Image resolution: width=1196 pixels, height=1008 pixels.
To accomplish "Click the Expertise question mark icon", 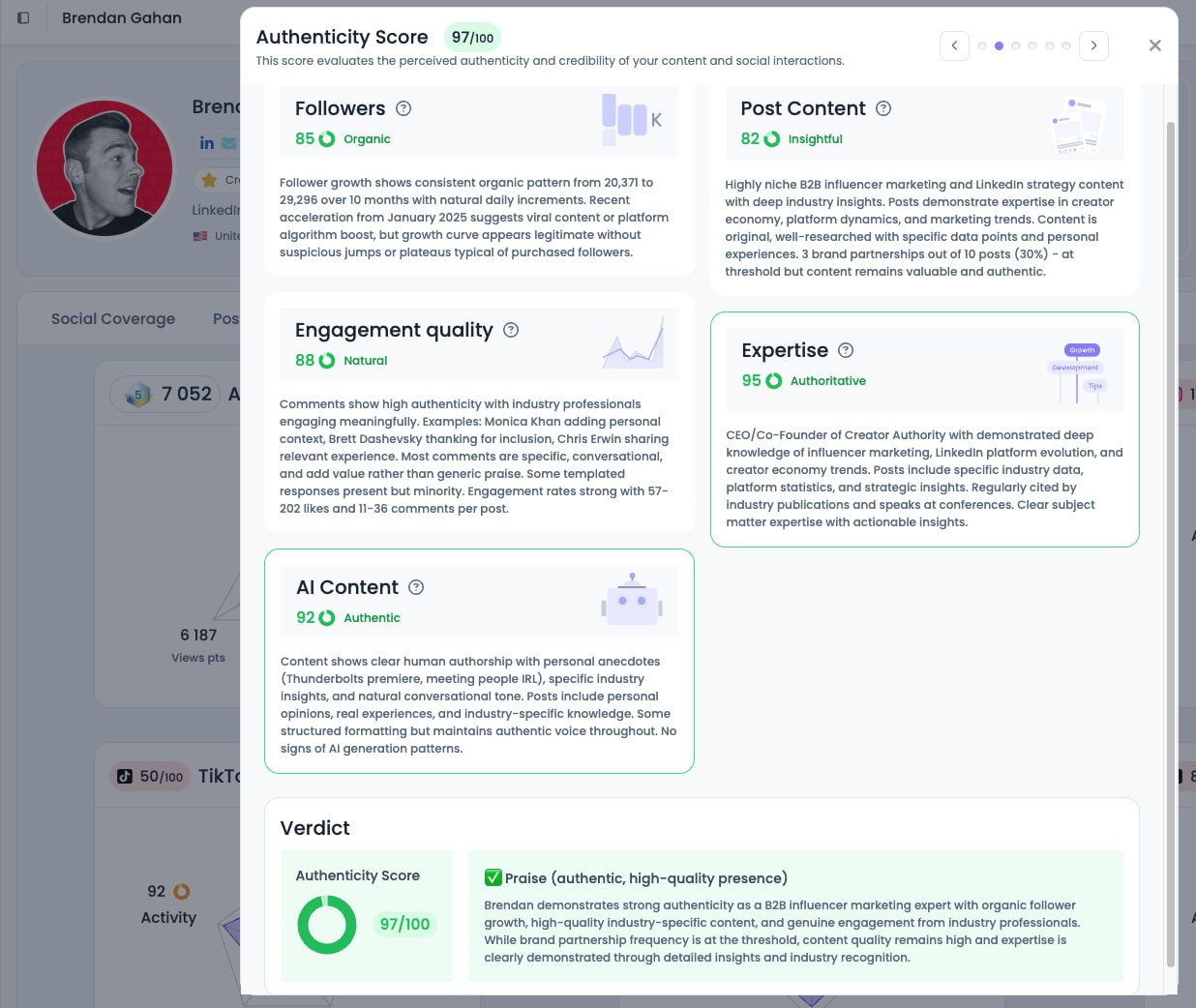I will pyautogui.click(x=845, y=350).
